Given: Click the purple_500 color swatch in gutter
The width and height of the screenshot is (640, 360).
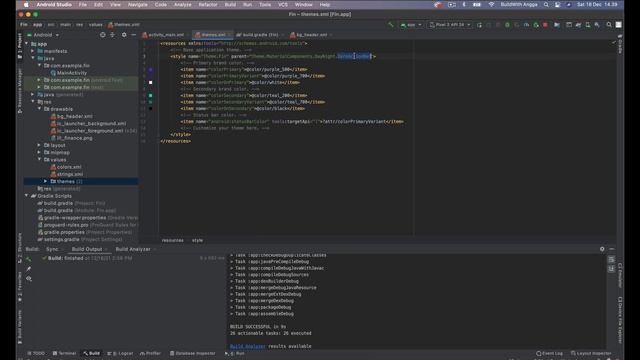Looking at the screenshot, I should [x=151, y=70].
